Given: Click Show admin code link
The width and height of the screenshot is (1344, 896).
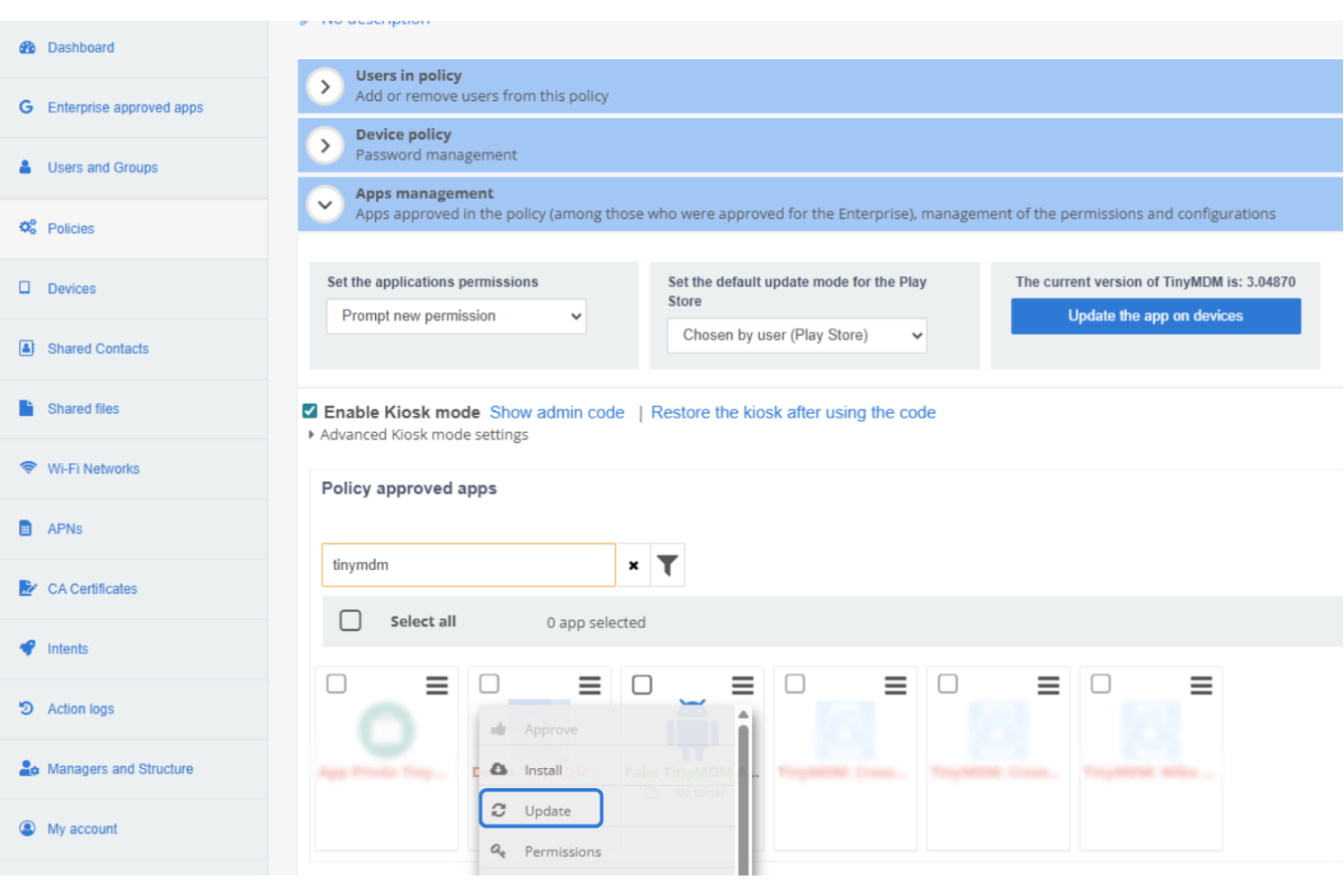Looking at the screenshot, I should click(557, 412).
